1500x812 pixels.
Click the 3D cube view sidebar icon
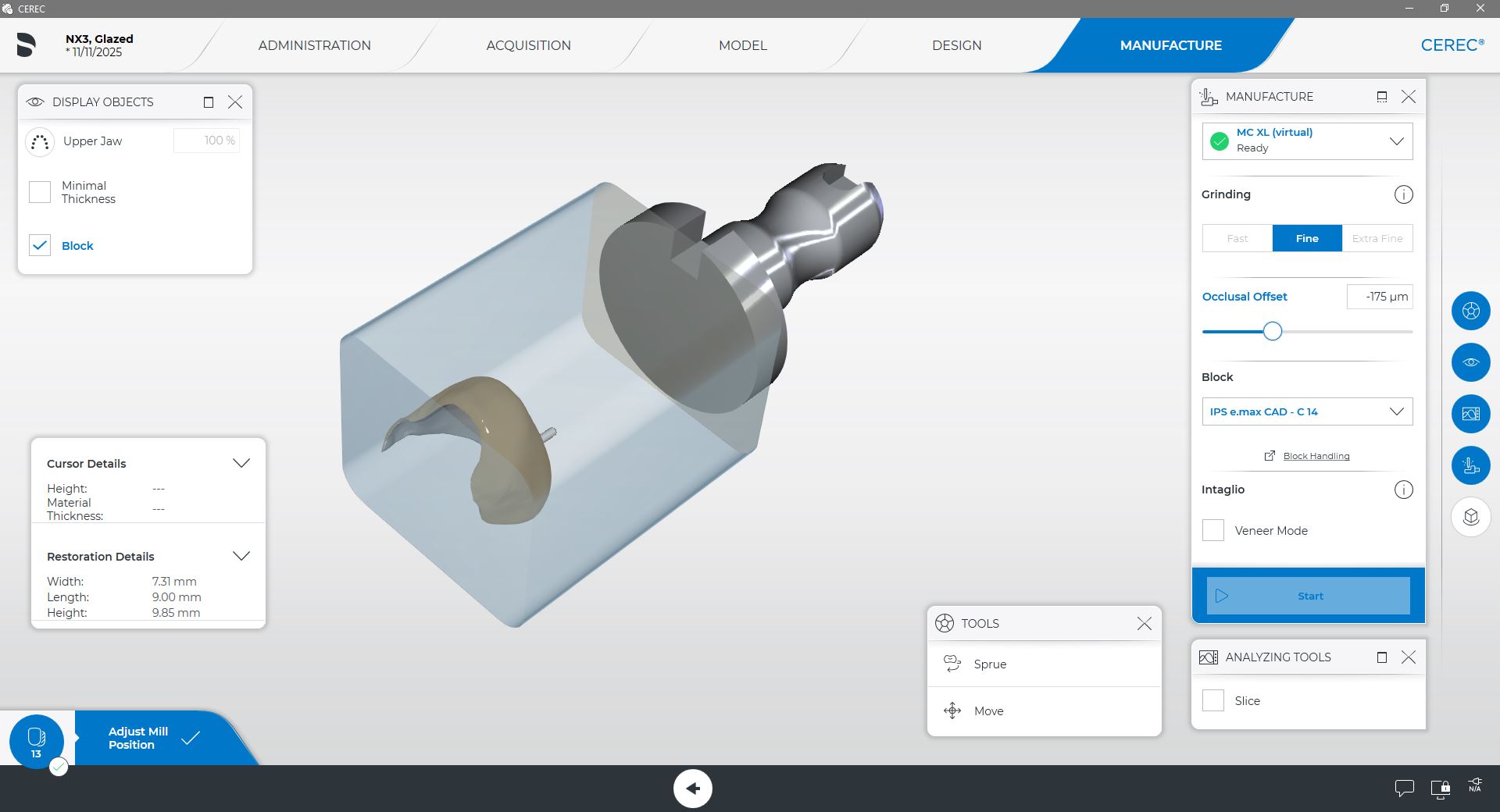coord(1470,517)
